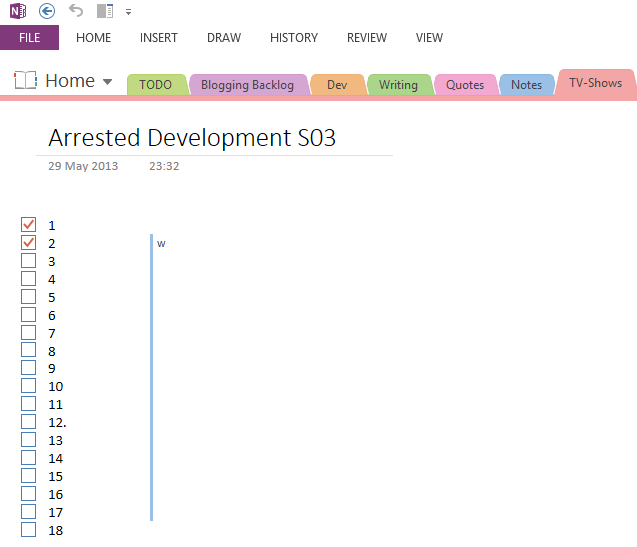Select the VIEW ribbon tab
This screenshot has height=547, width=637.
(429, 38)
